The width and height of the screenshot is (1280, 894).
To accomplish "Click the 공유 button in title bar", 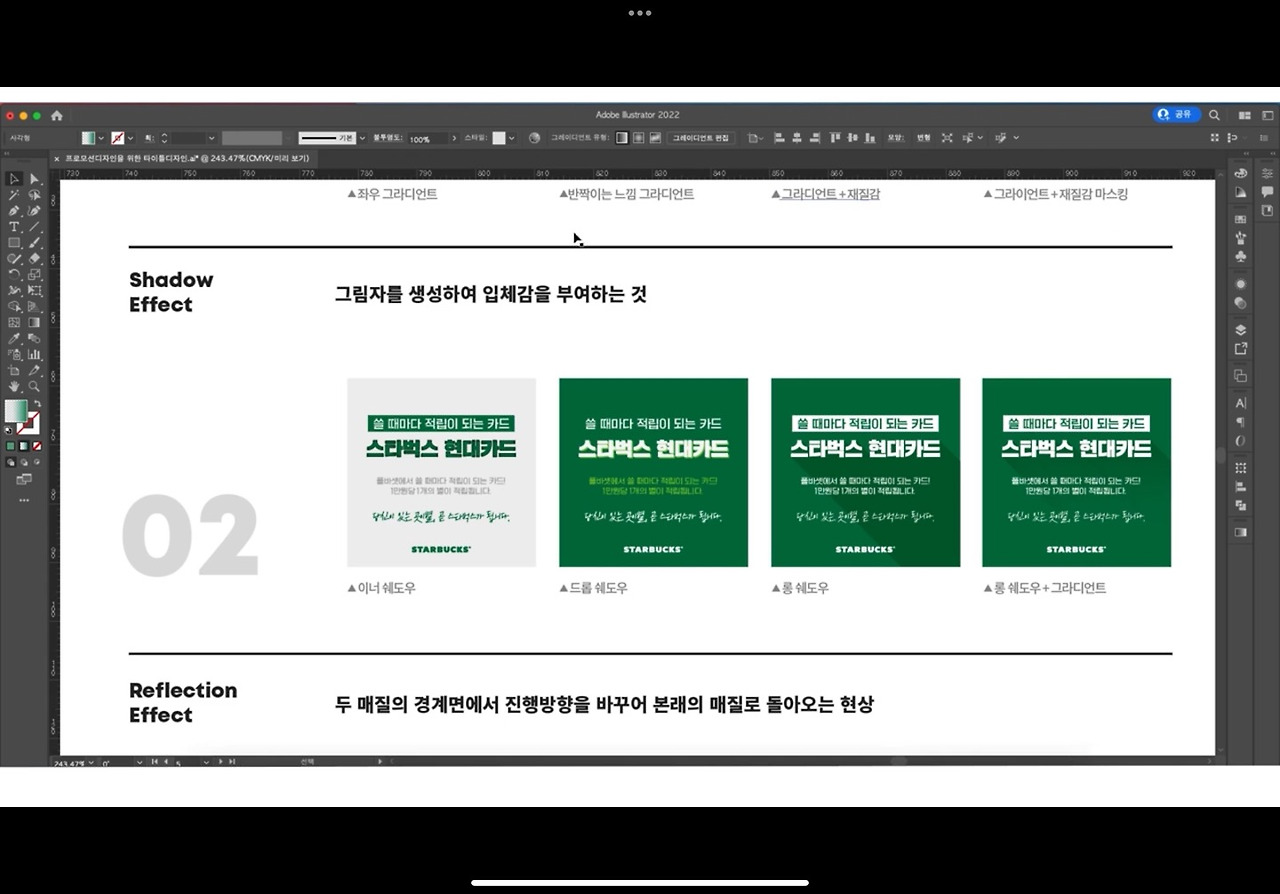I will click(1176, 114).
